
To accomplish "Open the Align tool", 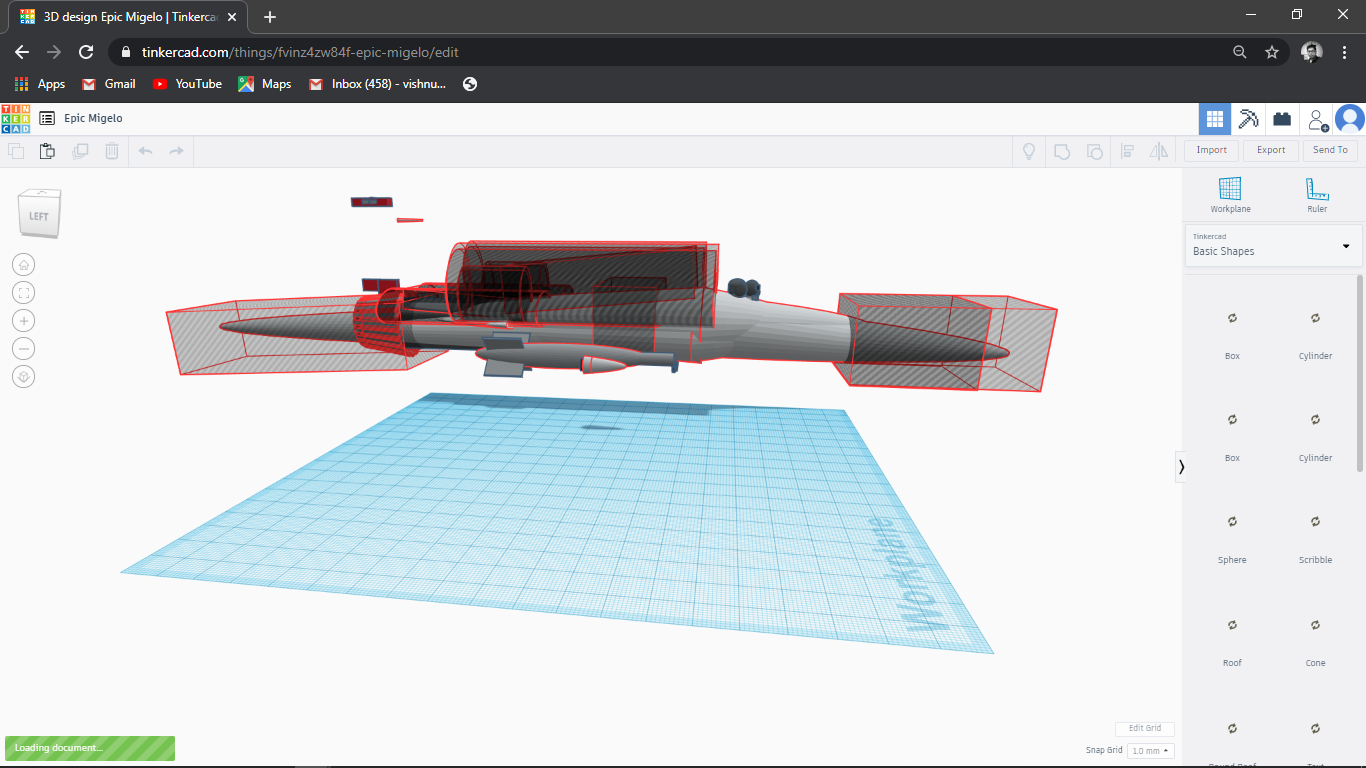I will pos(1128,151).
